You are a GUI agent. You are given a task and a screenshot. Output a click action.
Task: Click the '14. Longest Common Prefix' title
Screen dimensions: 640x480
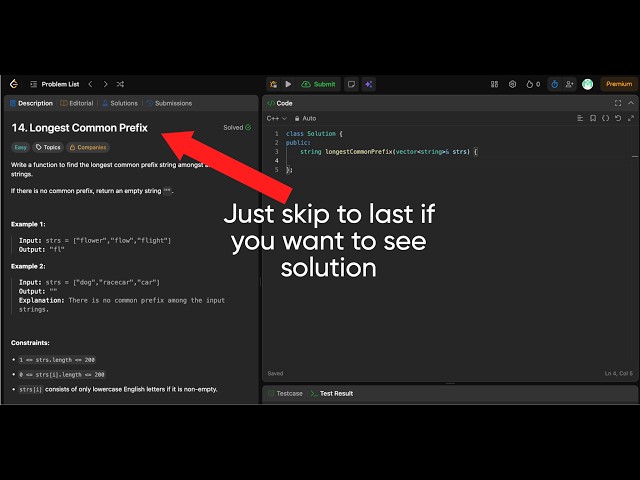coord(80,128)
